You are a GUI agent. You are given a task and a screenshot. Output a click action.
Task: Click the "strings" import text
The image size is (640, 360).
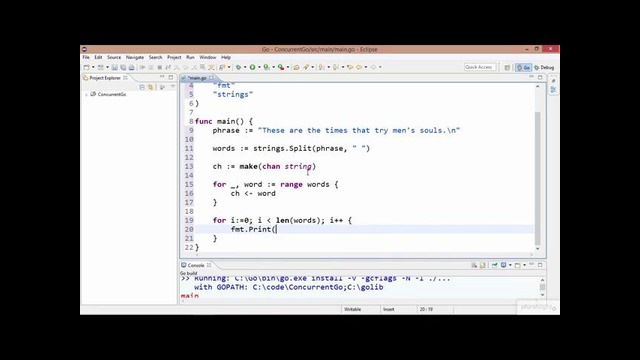point(233,94)
